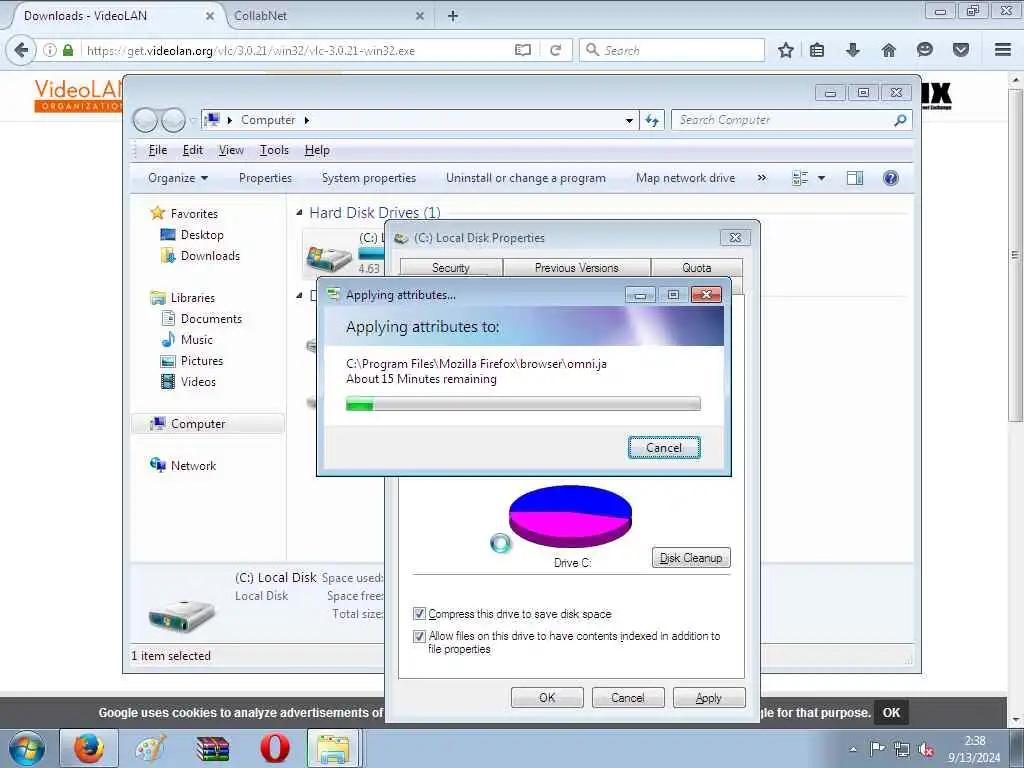Click Apply in Local Disk Properties dialog

709,697
